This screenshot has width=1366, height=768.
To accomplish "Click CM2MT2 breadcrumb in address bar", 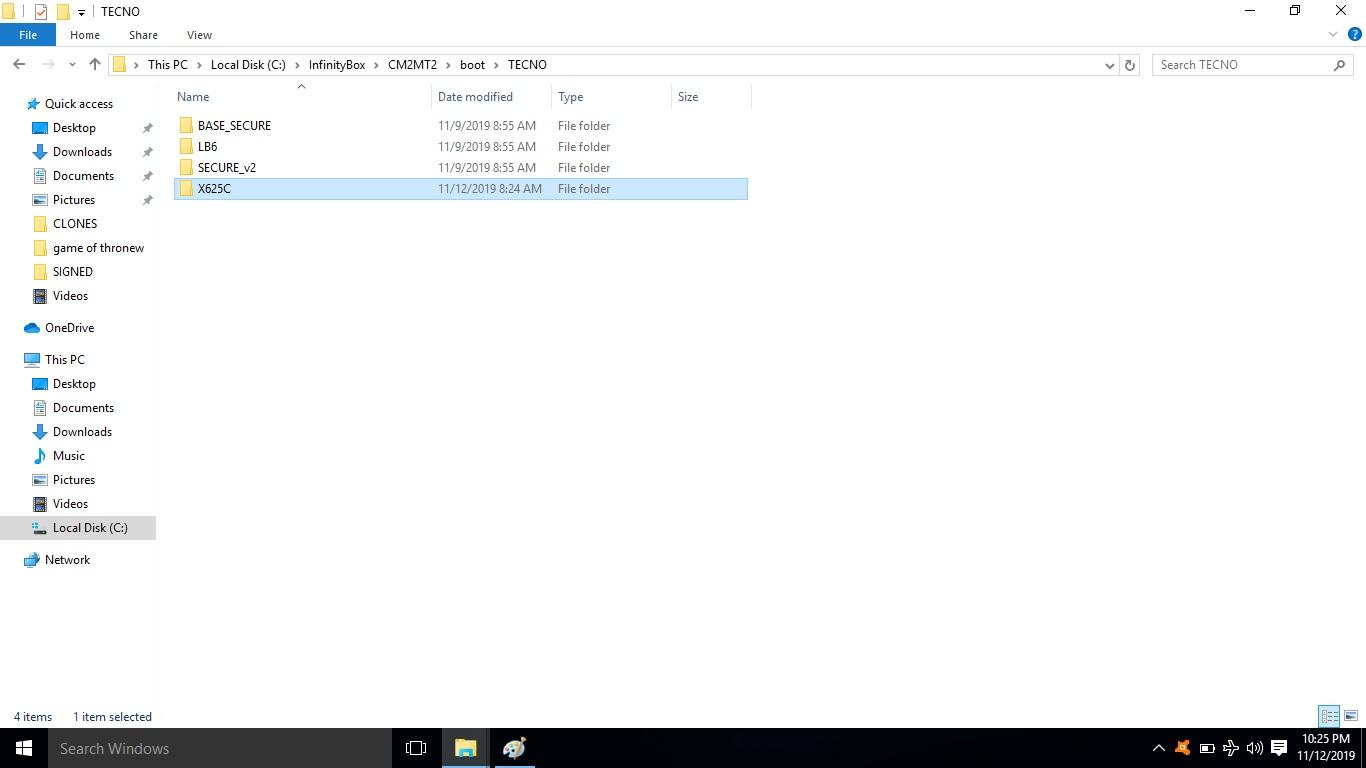I will (x=412, y=65).
